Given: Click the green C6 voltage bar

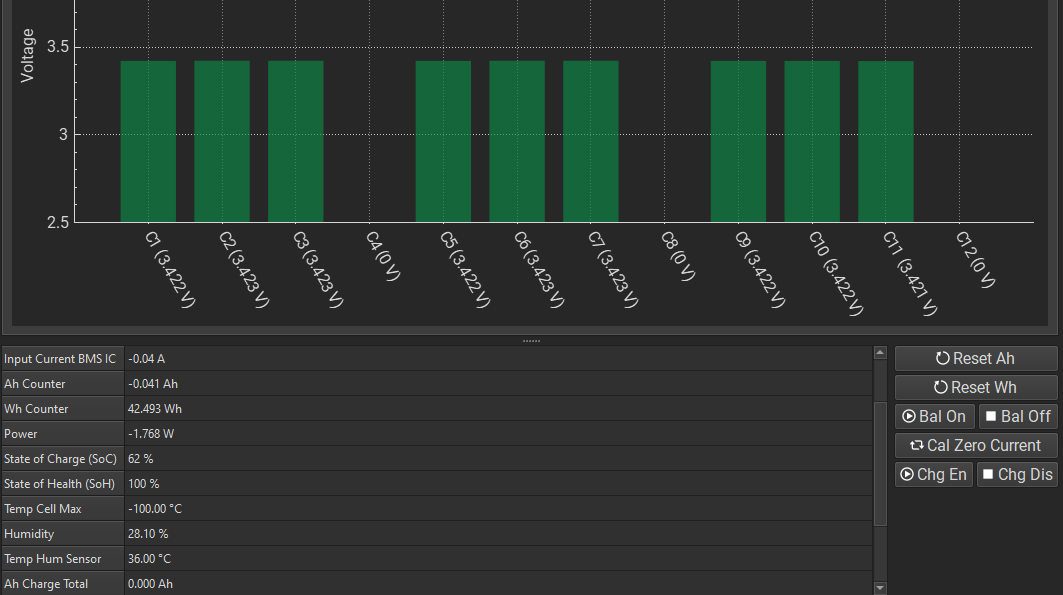Looking at the screenshot, I should coord(517,142).
